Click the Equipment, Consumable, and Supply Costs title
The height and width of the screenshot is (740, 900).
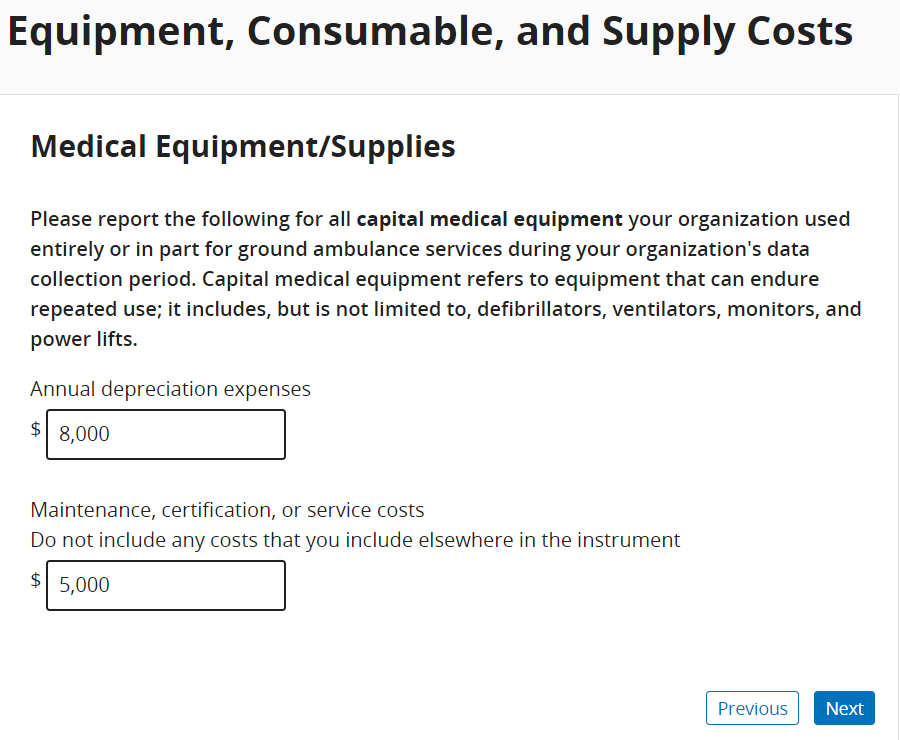point(430,32)
